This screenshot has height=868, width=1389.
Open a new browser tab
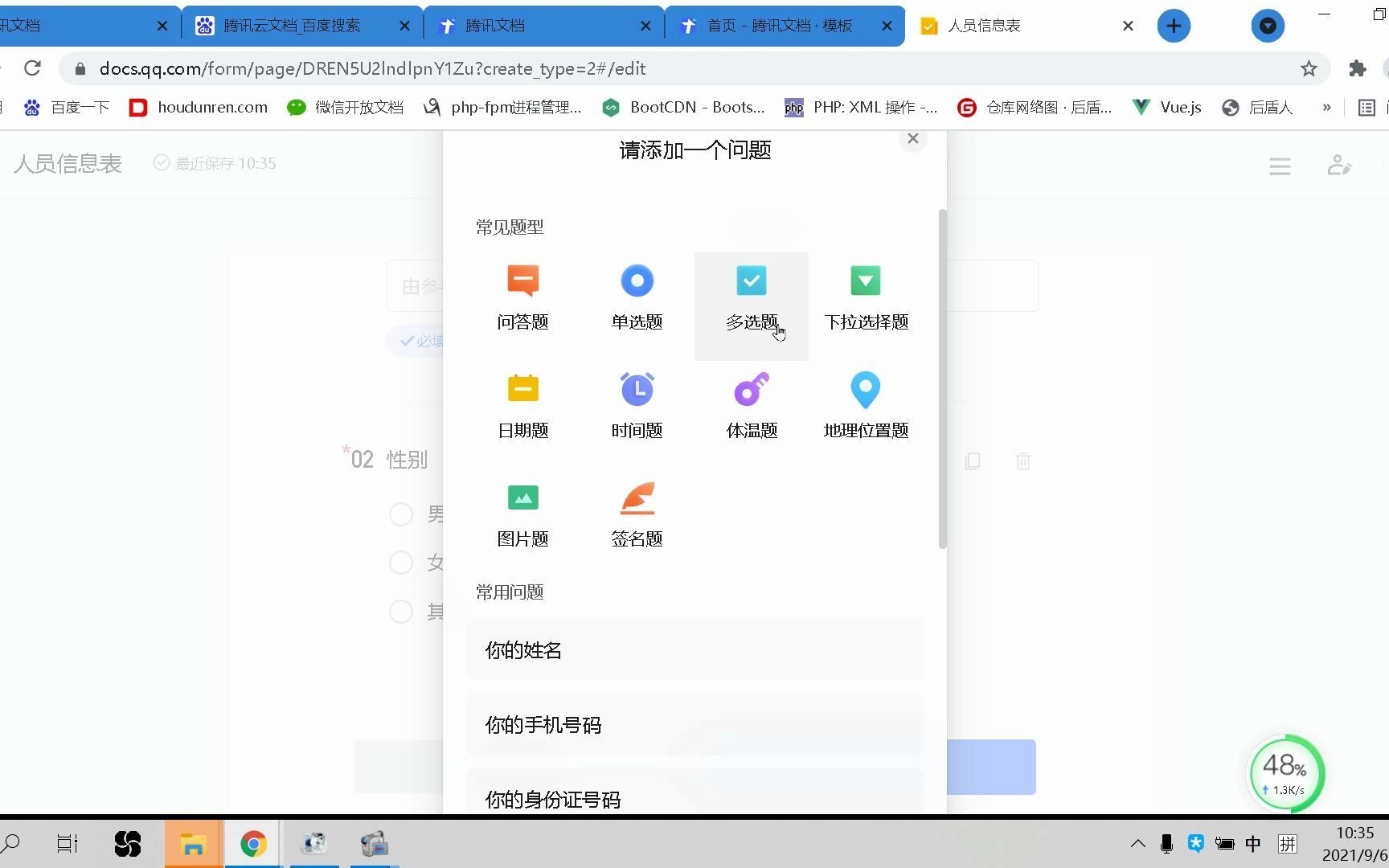coord(1174,26)
